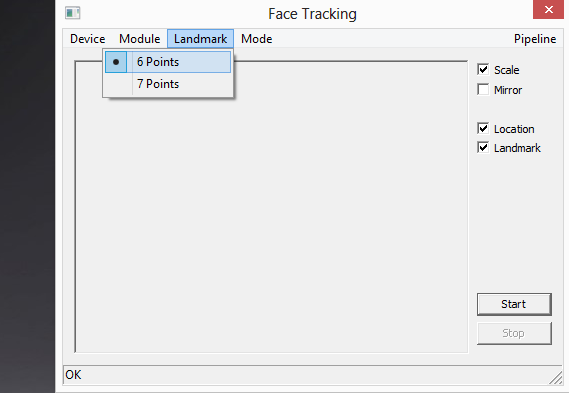Image resolution: width=569 pixels, height=393 pixels.
Task: Close the Face Tracking window
Action: tap(548, 9)
